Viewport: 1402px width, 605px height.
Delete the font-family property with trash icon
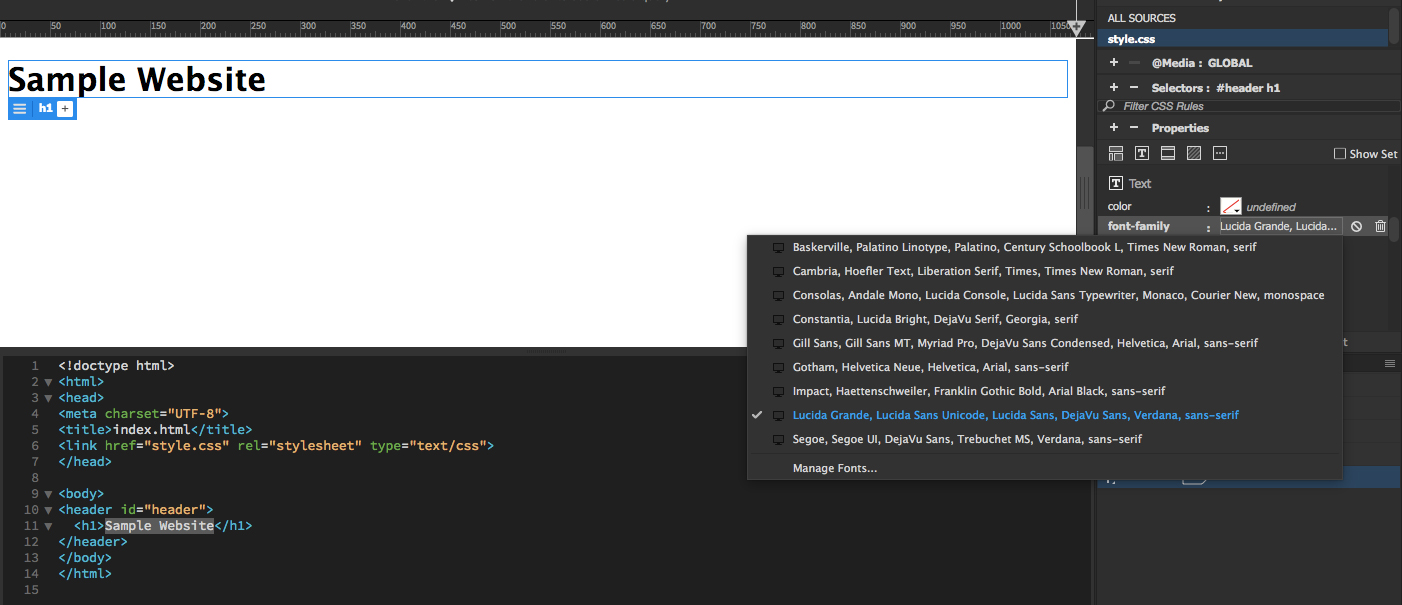(x=1380, y=227)
